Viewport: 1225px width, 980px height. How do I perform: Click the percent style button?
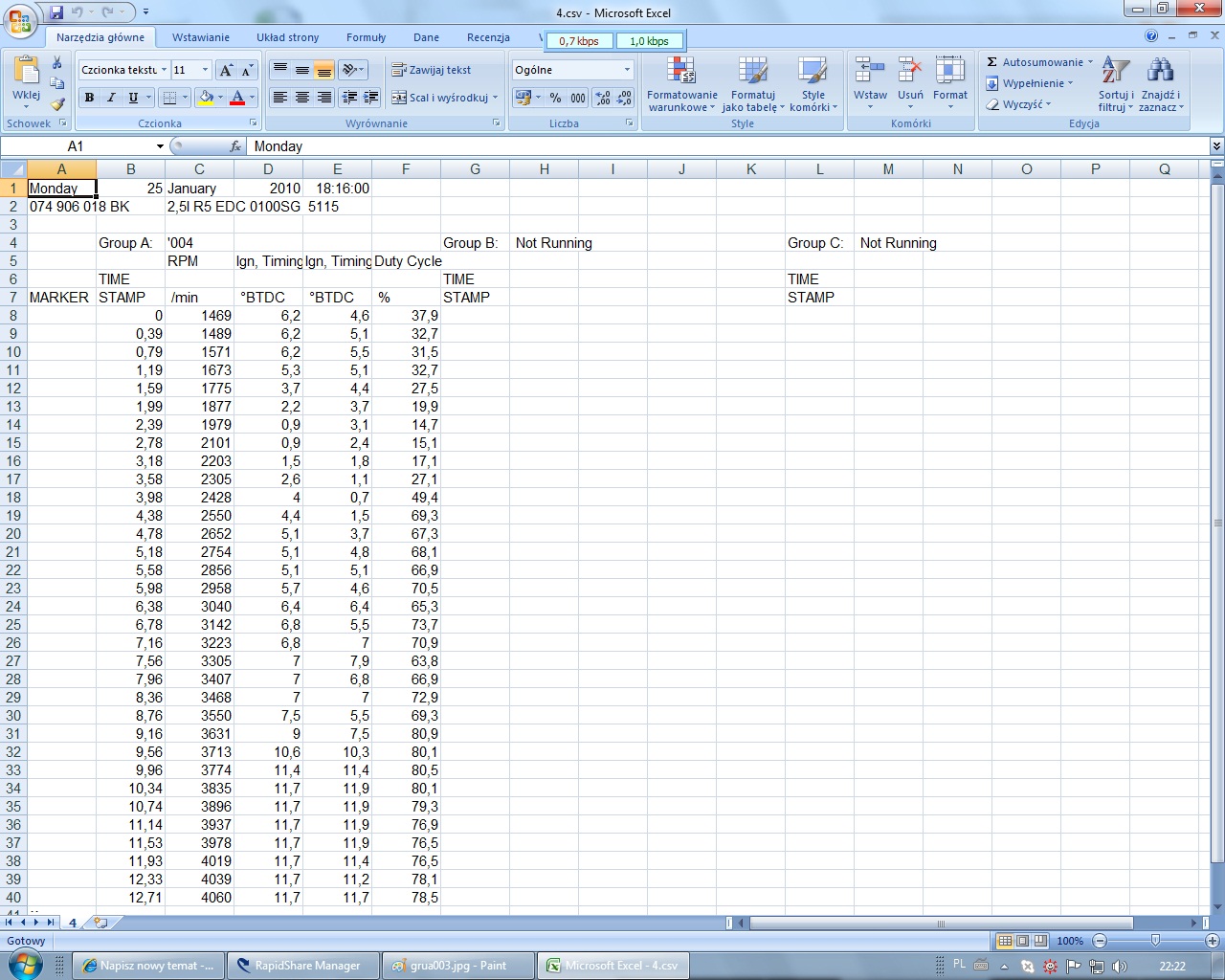click(555, 98)
